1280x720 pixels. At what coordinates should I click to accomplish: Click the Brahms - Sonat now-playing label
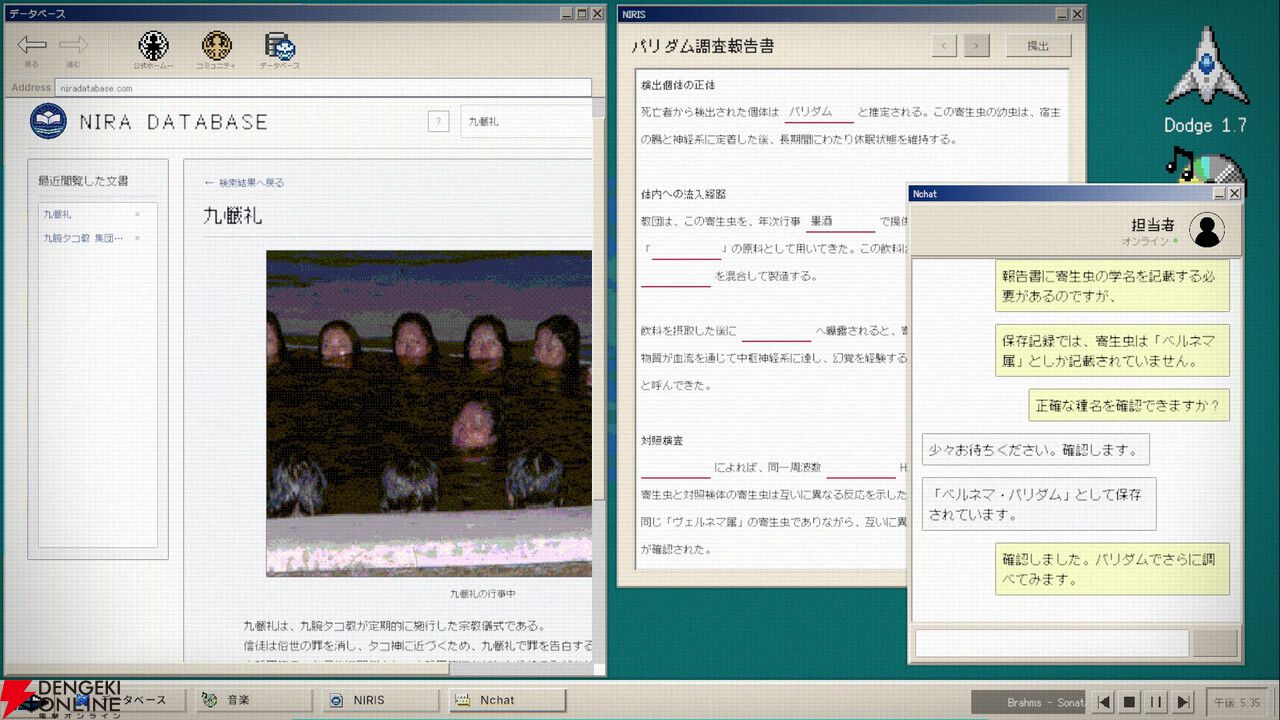[1029, 702]
